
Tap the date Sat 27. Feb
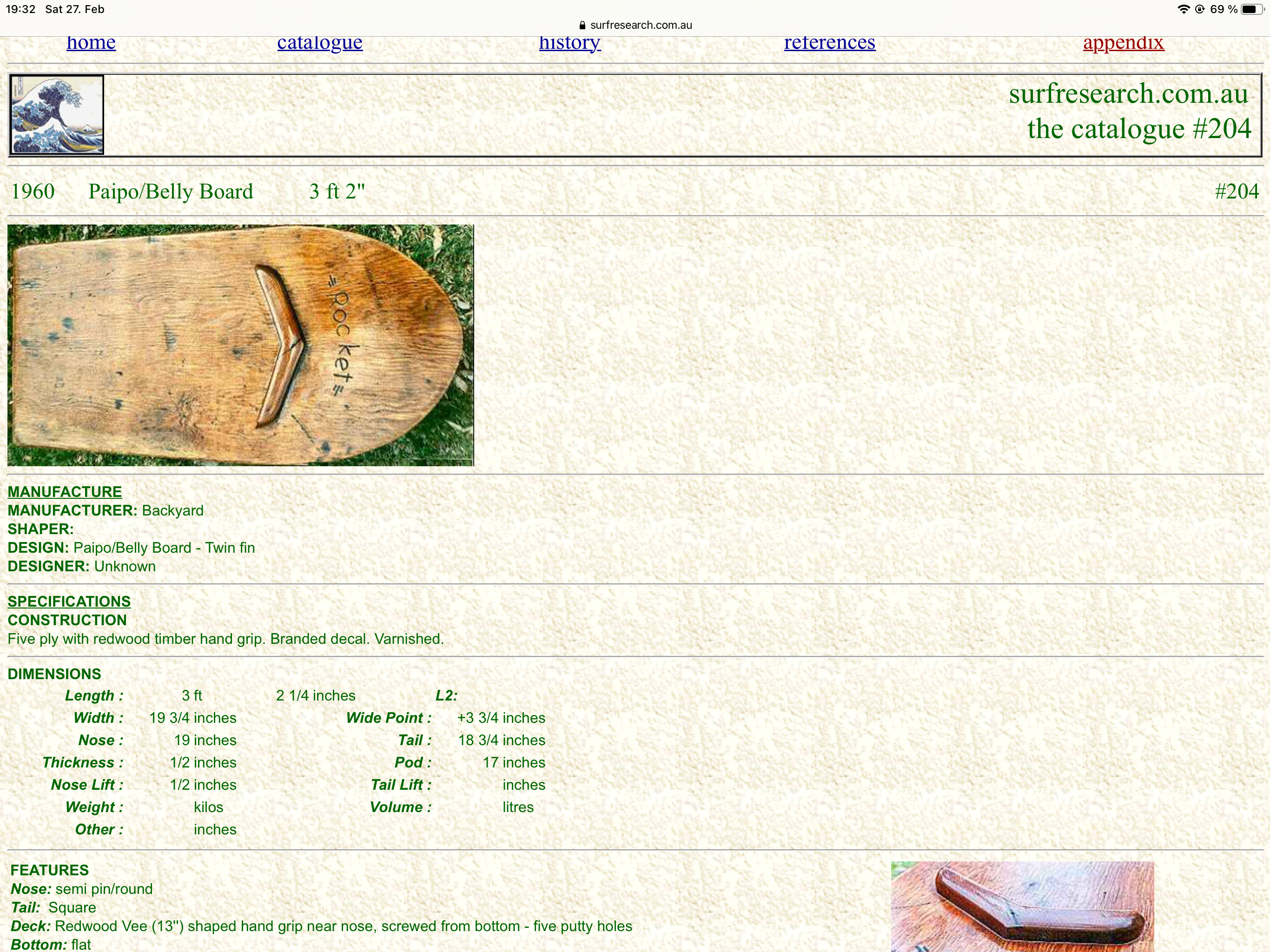pos(75,9)
